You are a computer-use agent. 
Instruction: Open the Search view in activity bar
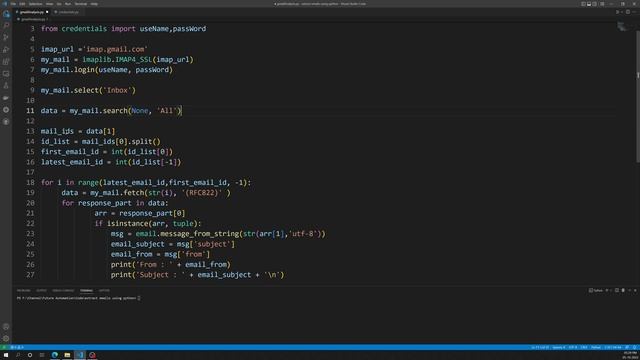click(x=6, y=25)
